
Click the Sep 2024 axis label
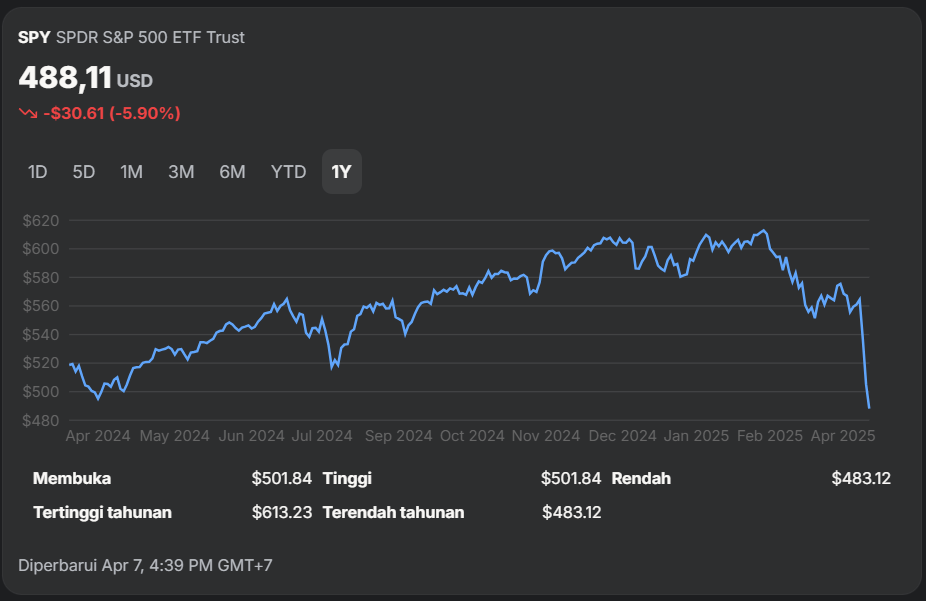point(399,436)
